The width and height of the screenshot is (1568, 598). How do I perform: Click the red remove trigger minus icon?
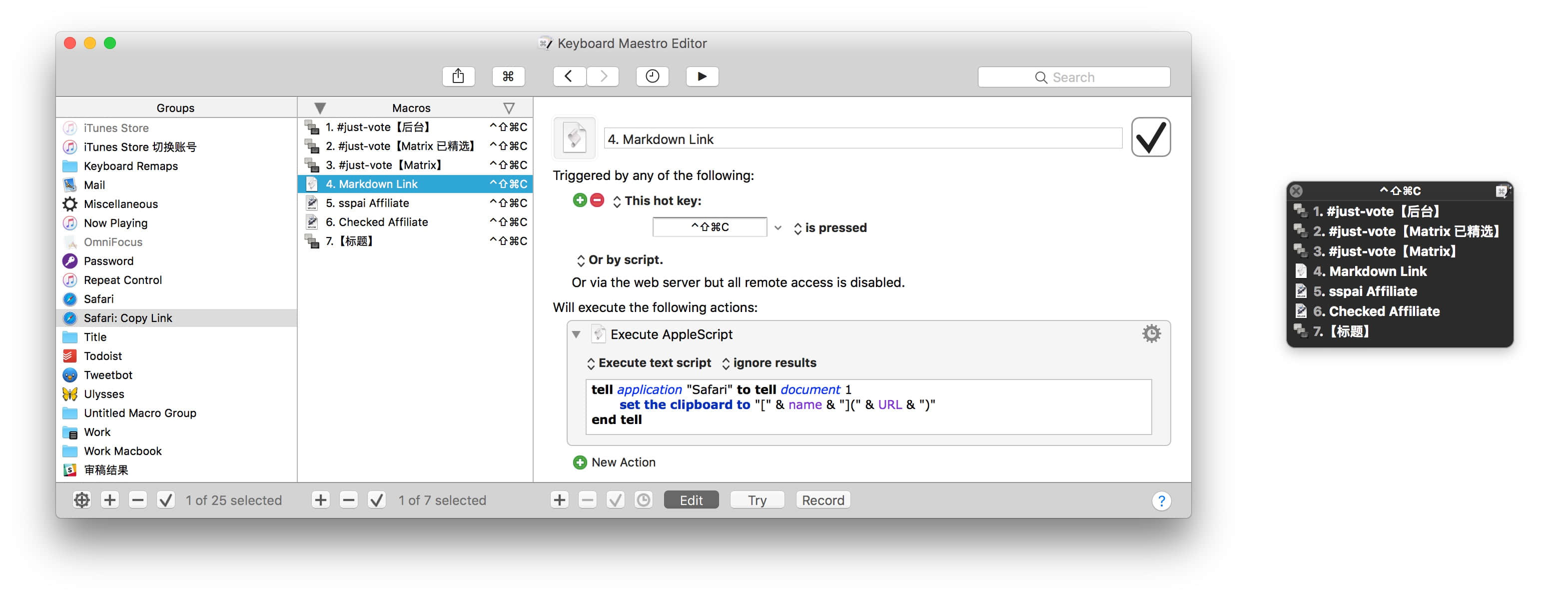pyautogui.click(x=597, y=200)
